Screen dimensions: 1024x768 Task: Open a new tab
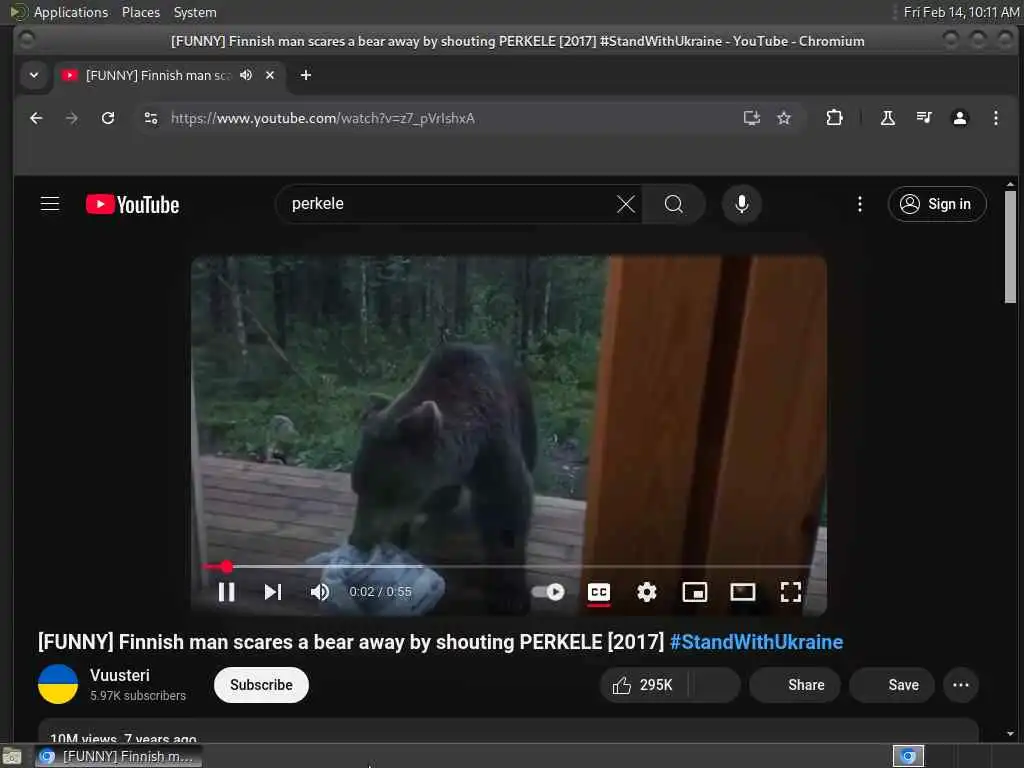coord(306,75)
